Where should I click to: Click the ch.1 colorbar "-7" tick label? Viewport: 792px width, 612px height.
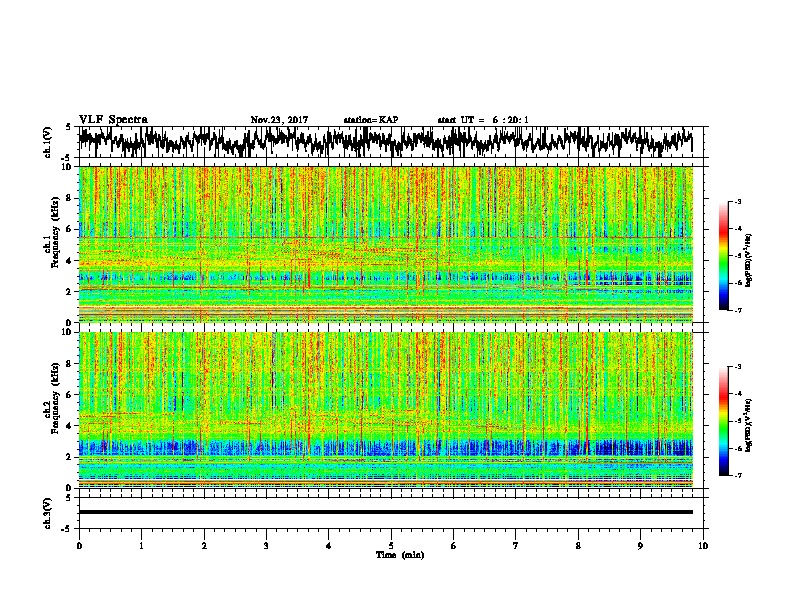point(737,310)
